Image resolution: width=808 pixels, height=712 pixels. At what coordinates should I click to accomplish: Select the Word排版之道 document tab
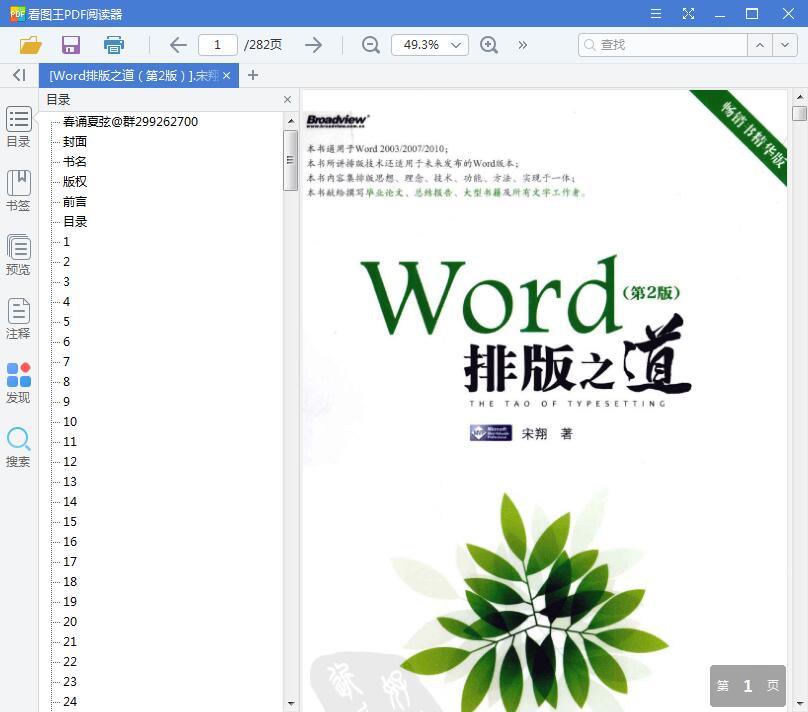(x=134, y=75)
